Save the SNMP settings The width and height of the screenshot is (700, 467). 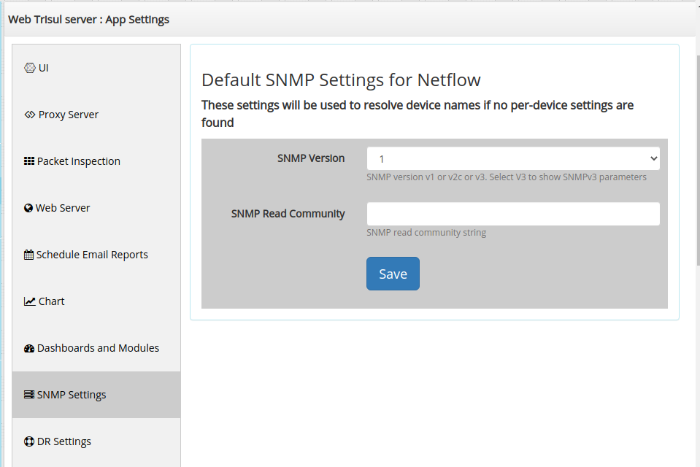tap(393, 274)
